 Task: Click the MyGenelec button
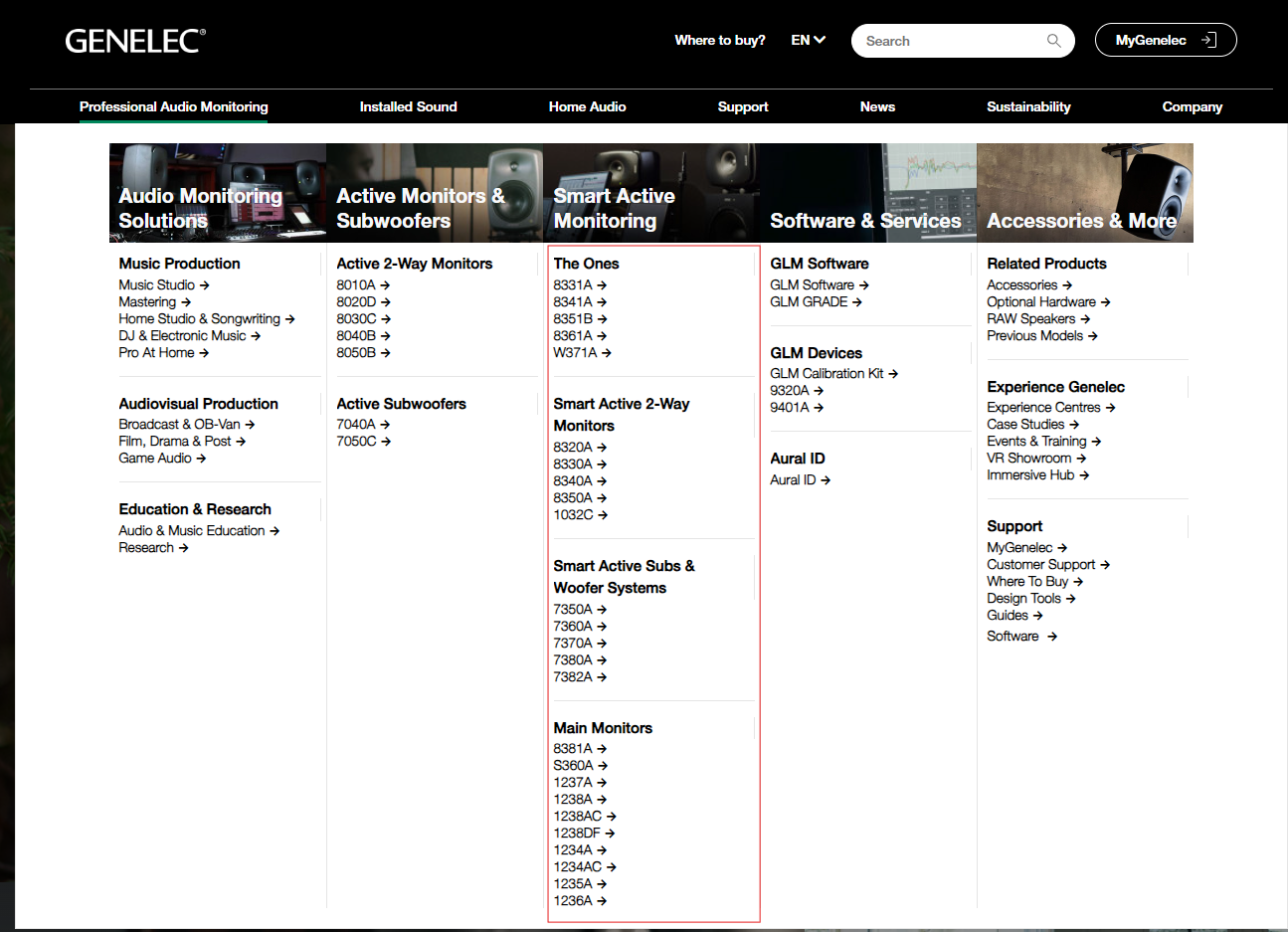[1166, 40]
